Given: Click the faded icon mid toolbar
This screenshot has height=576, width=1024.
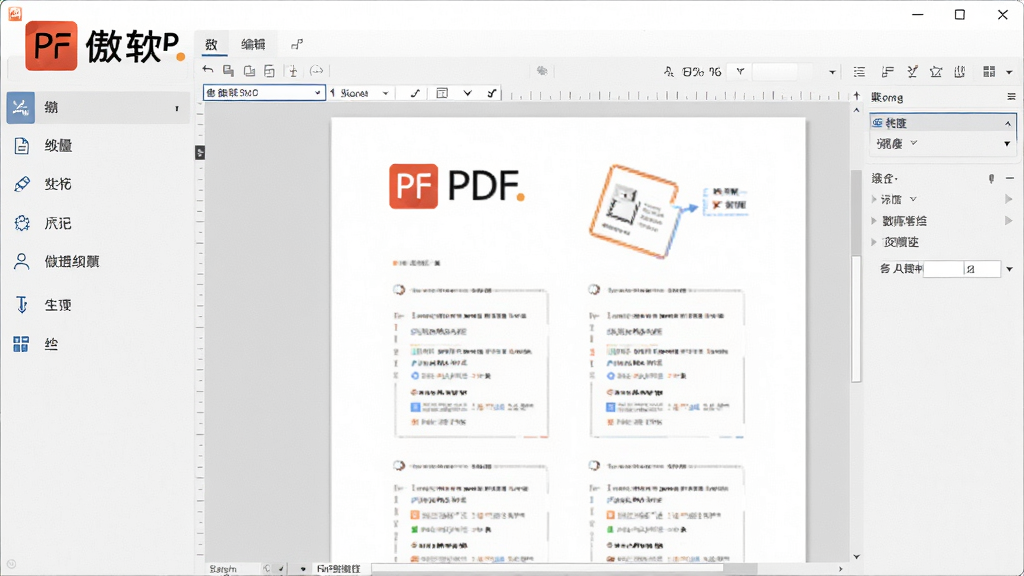Looking at the screenshot, I should [542, 71].
